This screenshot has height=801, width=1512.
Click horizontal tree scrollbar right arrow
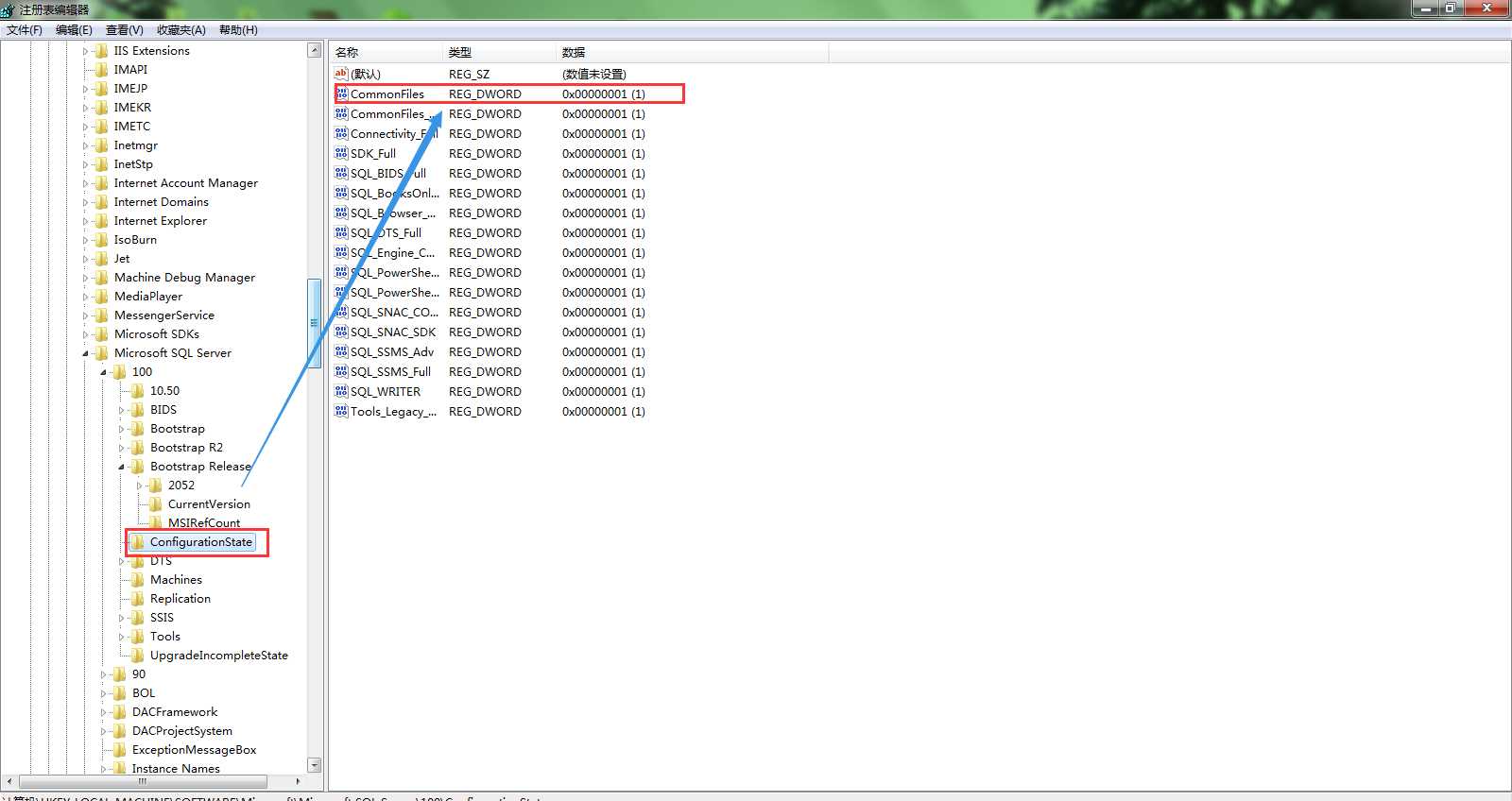click(x=298, y=781)
